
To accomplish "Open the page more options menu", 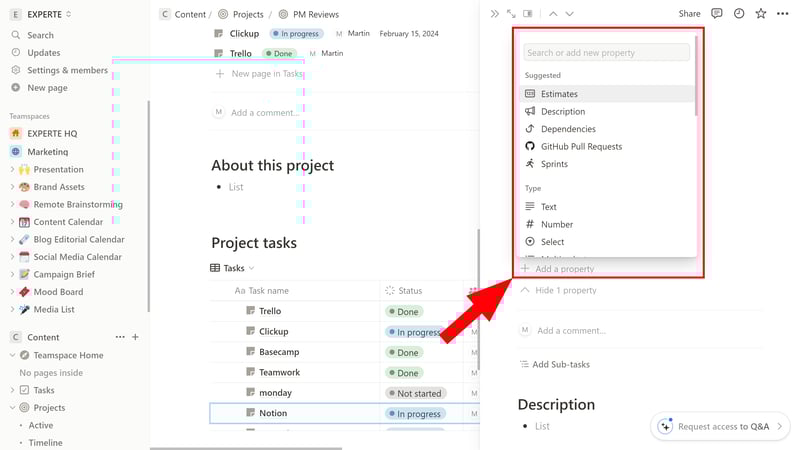I will tap(783, 14).
